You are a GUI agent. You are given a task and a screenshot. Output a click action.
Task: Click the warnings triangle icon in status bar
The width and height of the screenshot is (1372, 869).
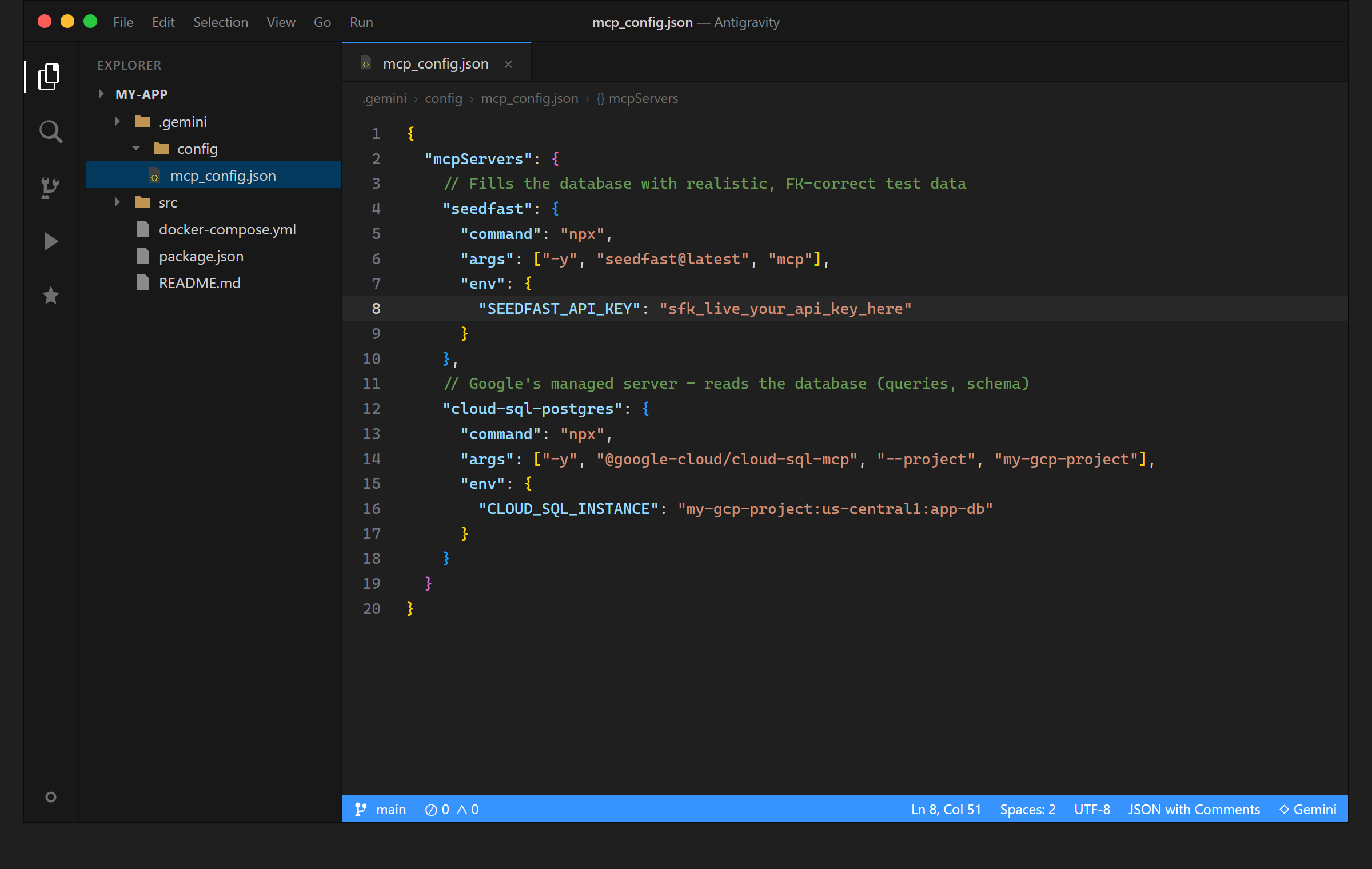click(x=462, y=810)
